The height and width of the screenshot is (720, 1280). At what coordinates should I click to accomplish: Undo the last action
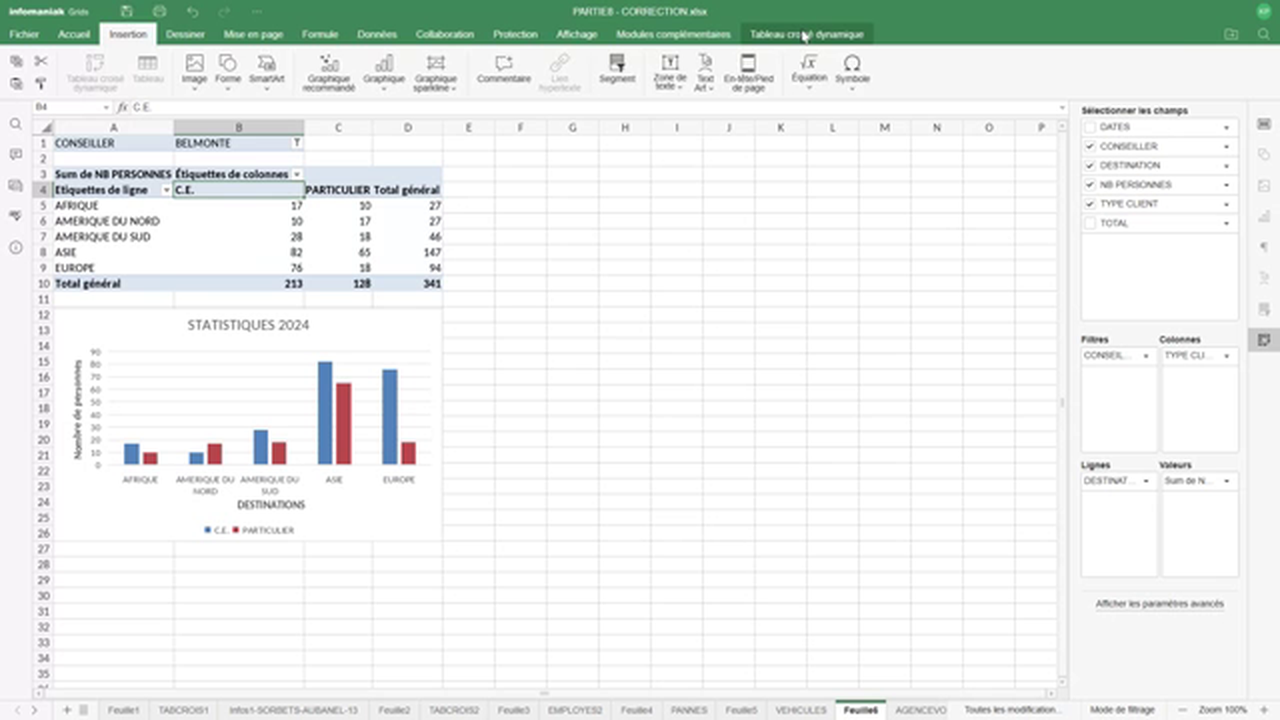click(x=193, y=11)
